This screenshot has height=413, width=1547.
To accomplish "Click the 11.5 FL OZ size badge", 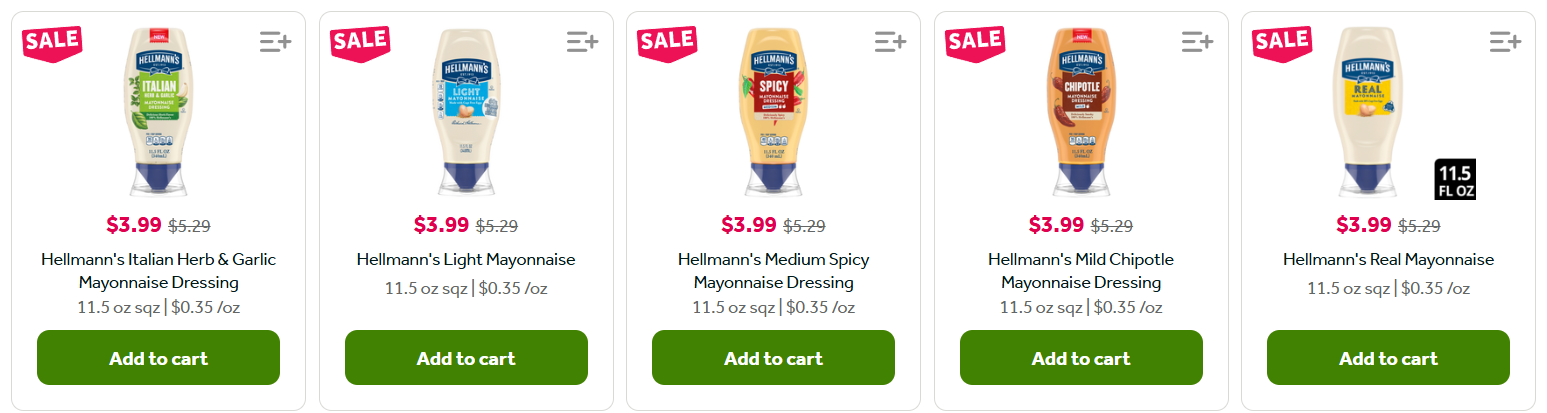I will [1454, 179].
